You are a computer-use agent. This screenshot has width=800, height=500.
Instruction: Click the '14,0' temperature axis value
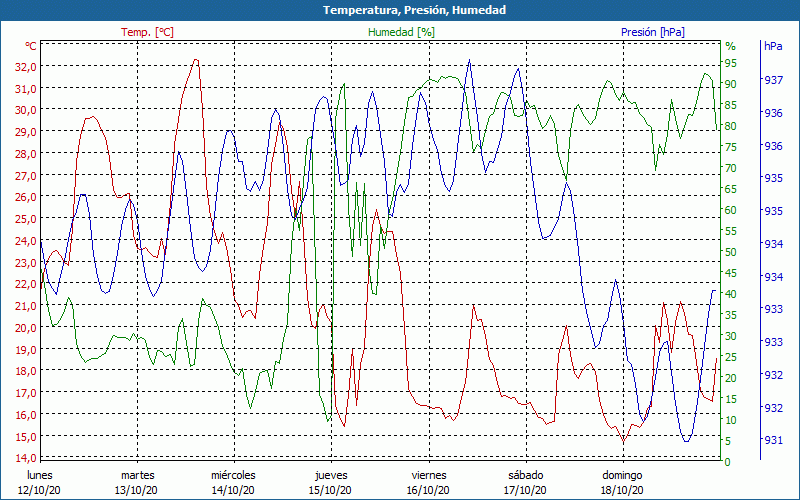point(27,458)
